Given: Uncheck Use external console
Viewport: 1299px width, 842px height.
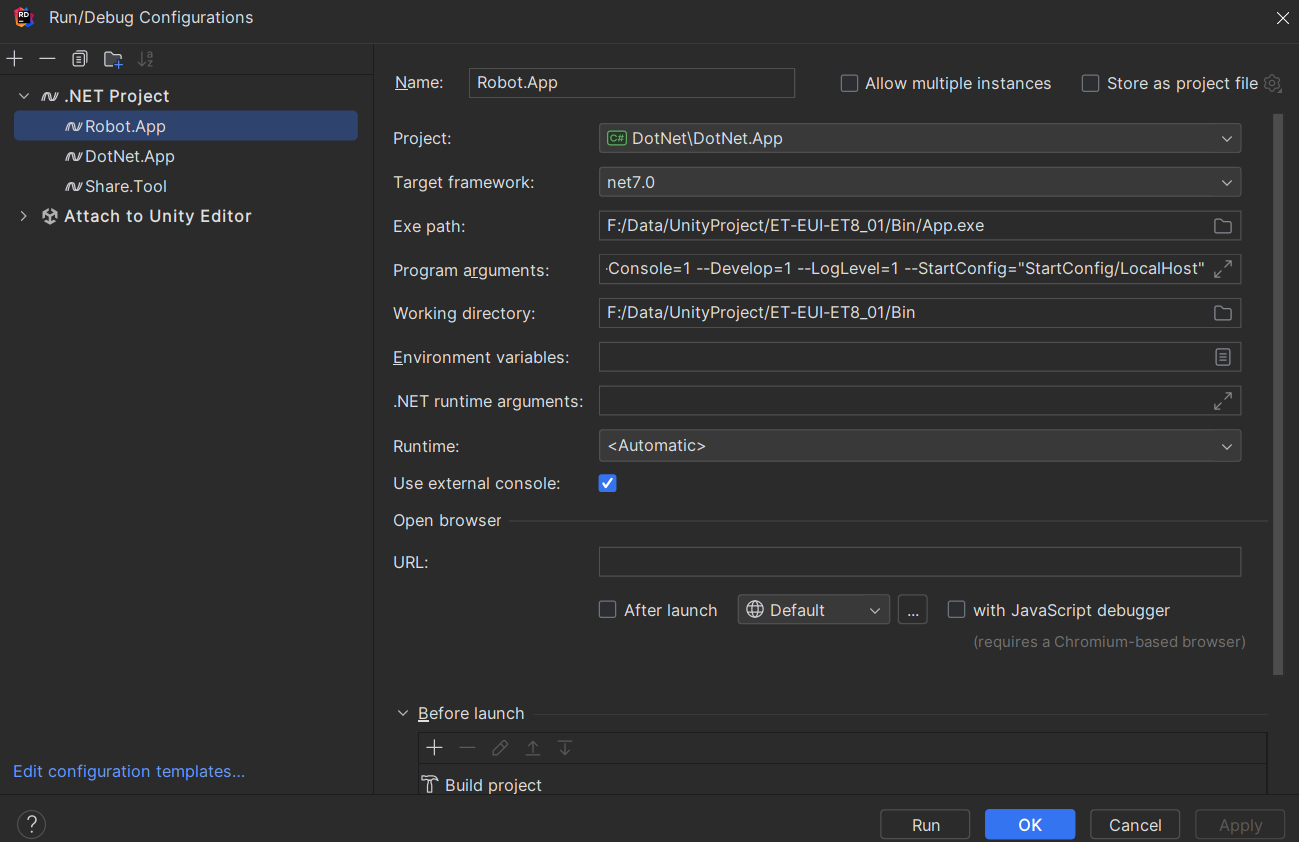Looking at the screenshot, I should tap(607, 483).
